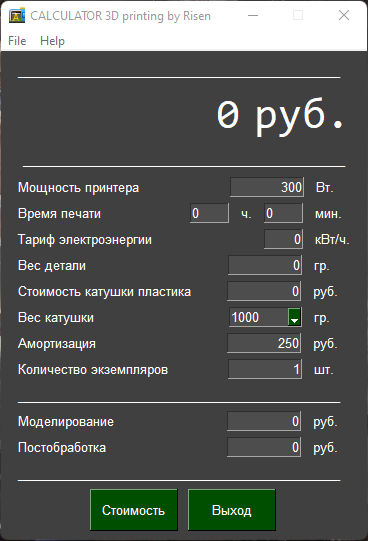Expand the Вес катушки dropdown arrow
The image size is (368, 541).
[294, 317]
